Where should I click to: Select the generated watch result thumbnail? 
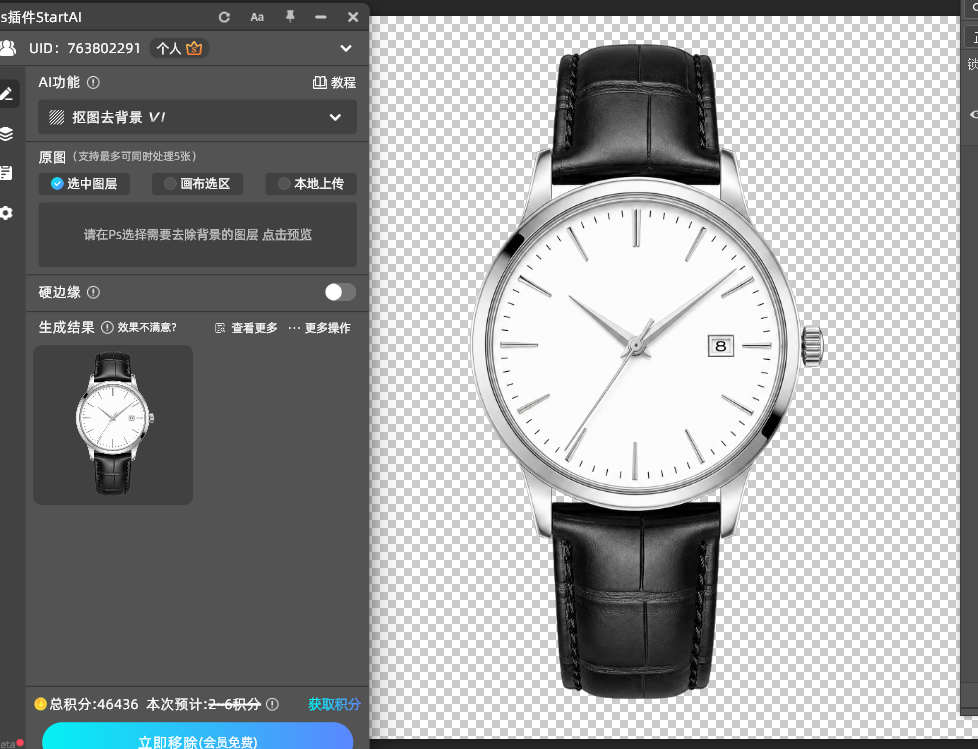tap(113, 425)
